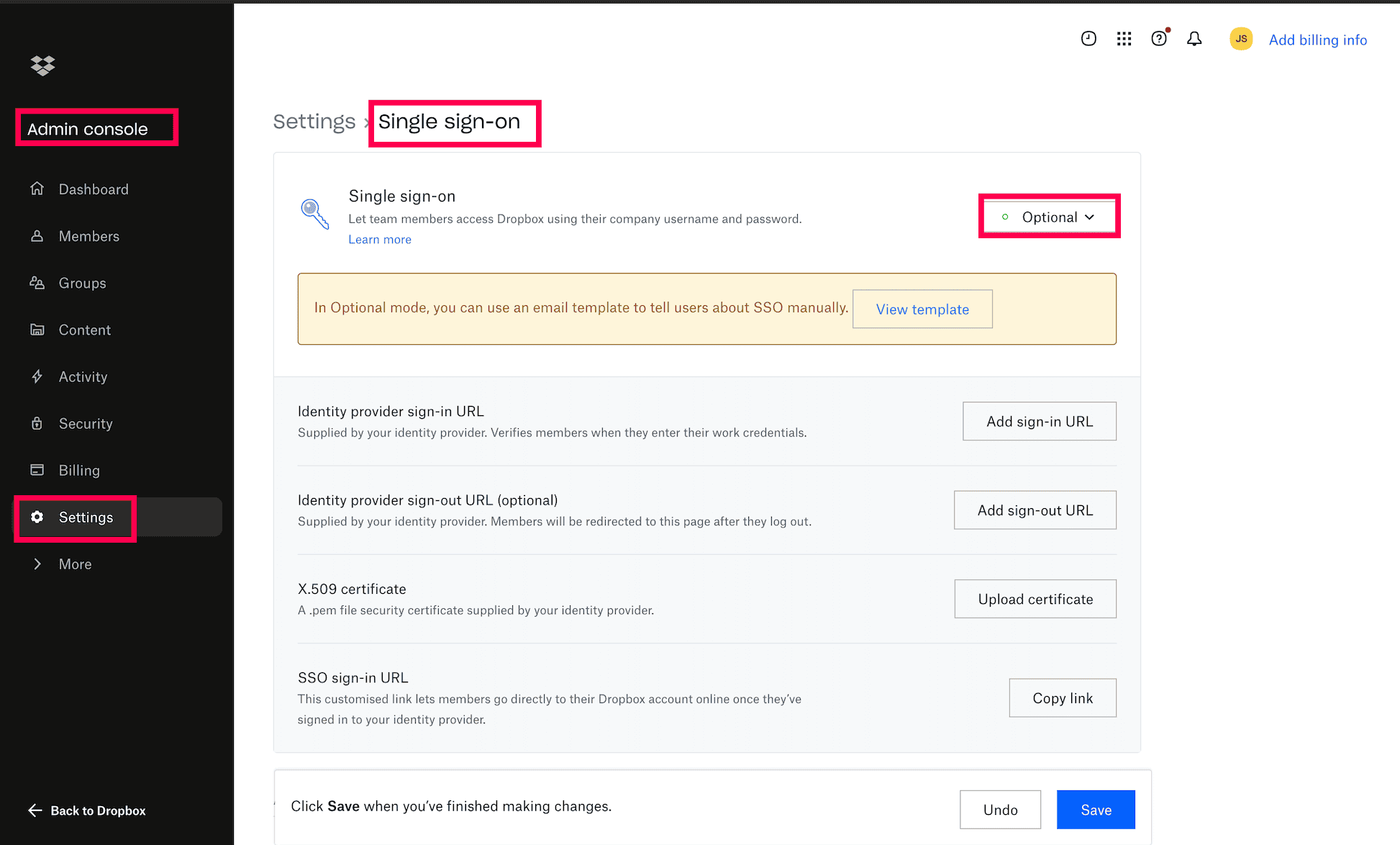Click the View template button

point(922,309)
